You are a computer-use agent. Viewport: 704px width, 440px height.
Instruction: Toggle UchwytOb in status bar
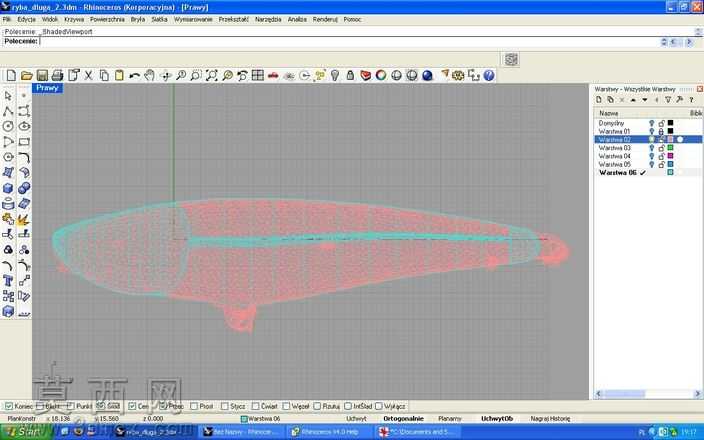(x=497, y=418)
